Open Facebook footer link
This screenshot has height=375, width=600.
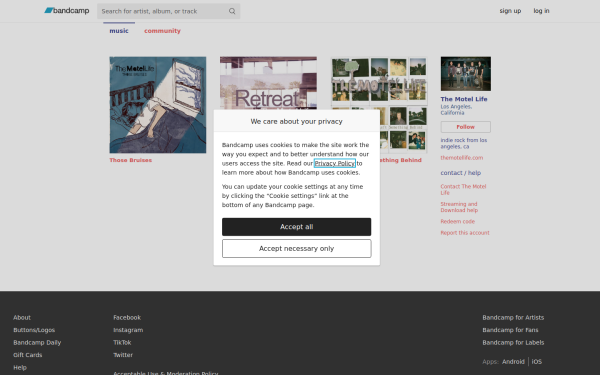pos(127,318)
